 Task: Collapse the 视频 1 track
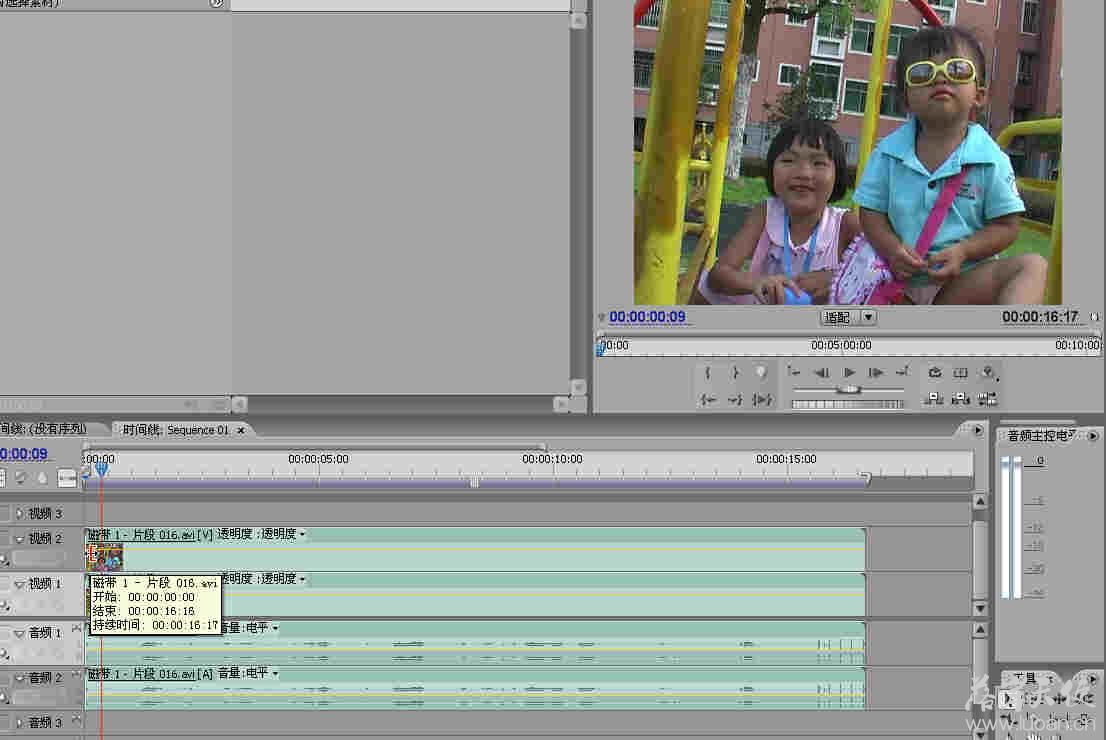[19, 585]
